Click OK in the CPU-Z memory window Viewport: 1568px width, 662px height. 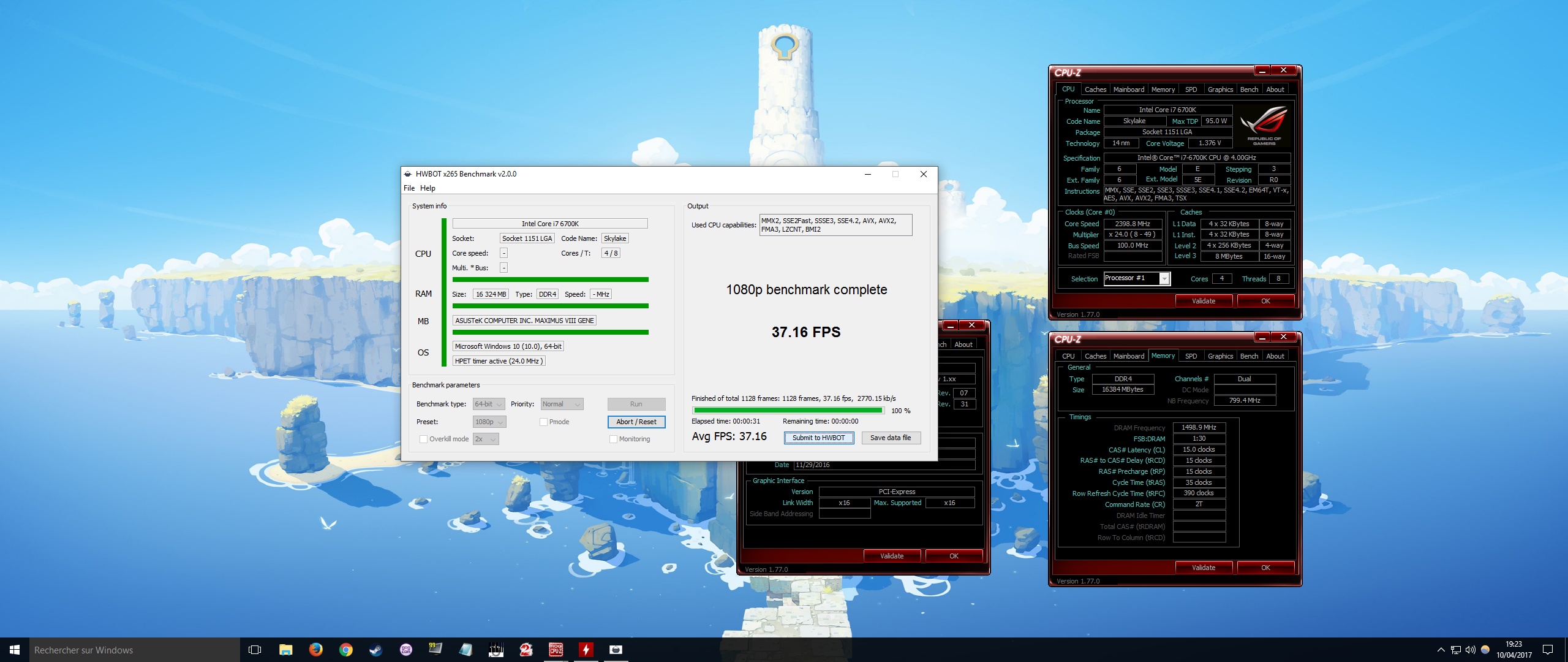pyautogui.click(x=1265, y=568)
